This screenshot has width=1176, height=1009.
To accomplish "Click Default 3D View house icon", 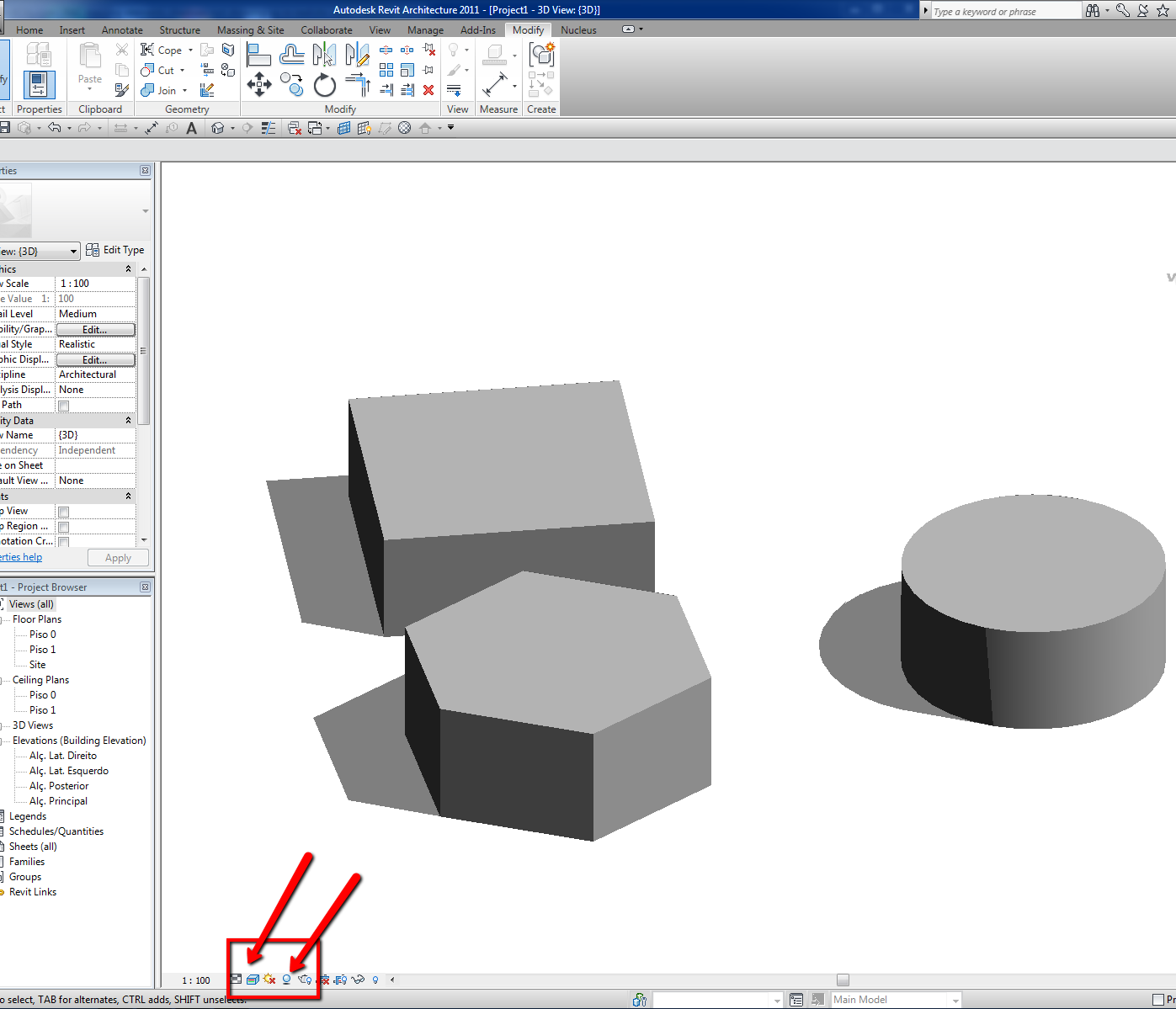I will pos(218,128).
